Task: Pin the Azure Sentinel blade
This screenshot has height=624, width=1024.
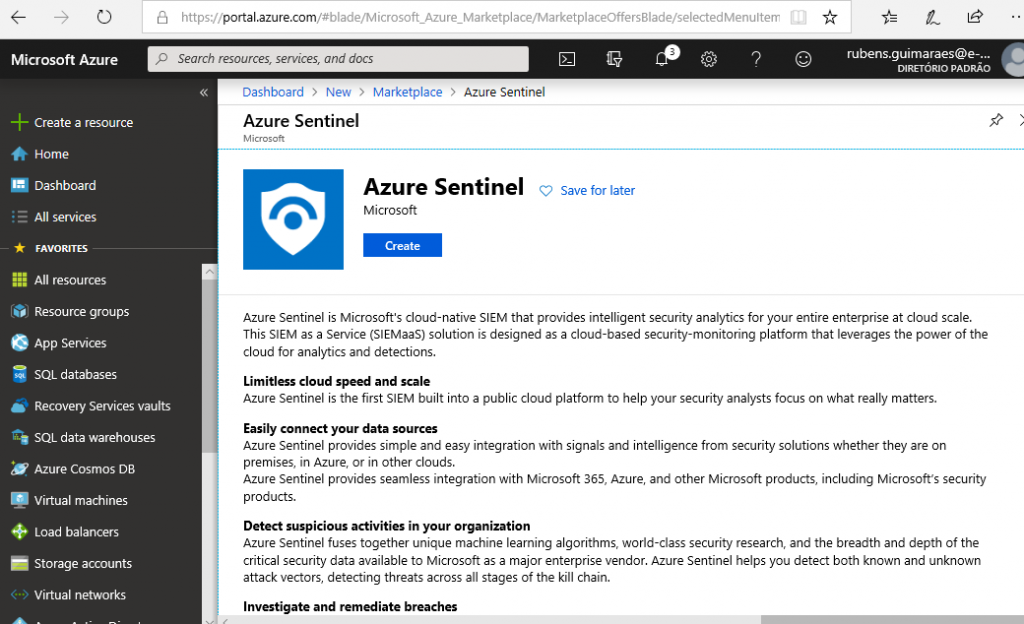Action: pyautogui.click(x=995, y=120)
